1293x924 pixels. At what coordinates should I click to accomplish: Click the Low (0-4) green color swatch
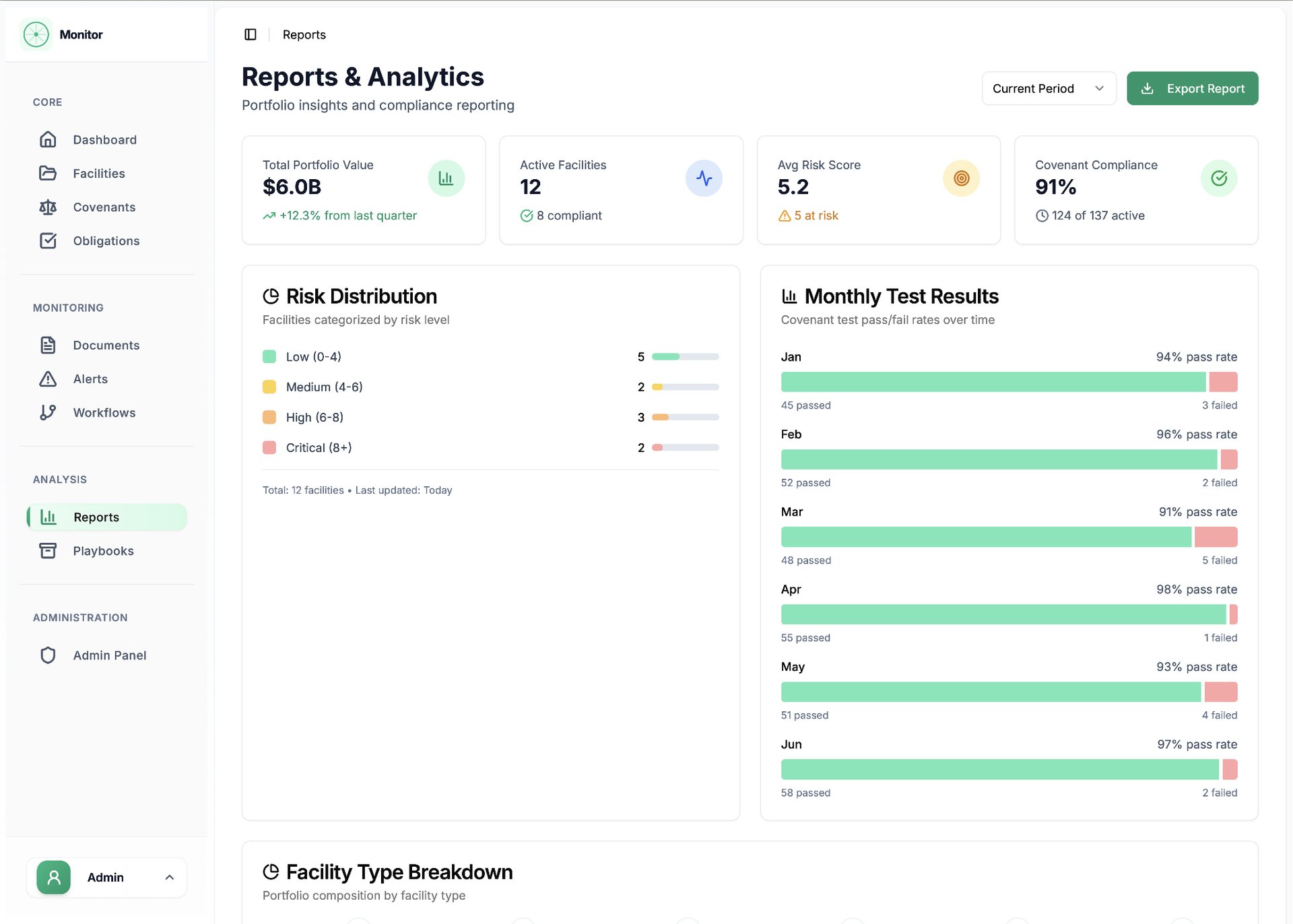269,356
